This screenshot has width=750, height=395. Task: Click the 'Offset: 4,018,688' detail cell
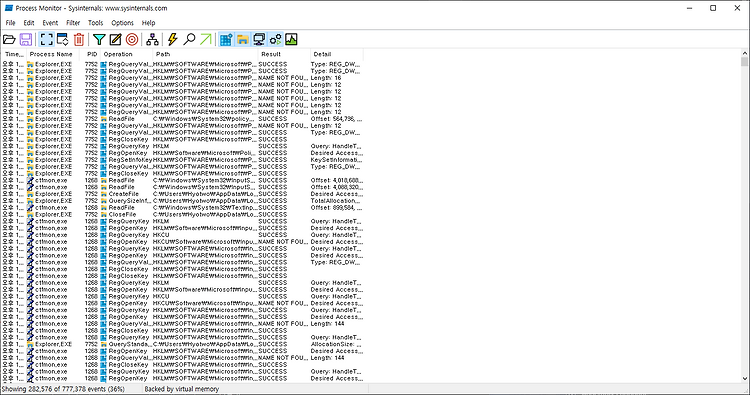337,181
